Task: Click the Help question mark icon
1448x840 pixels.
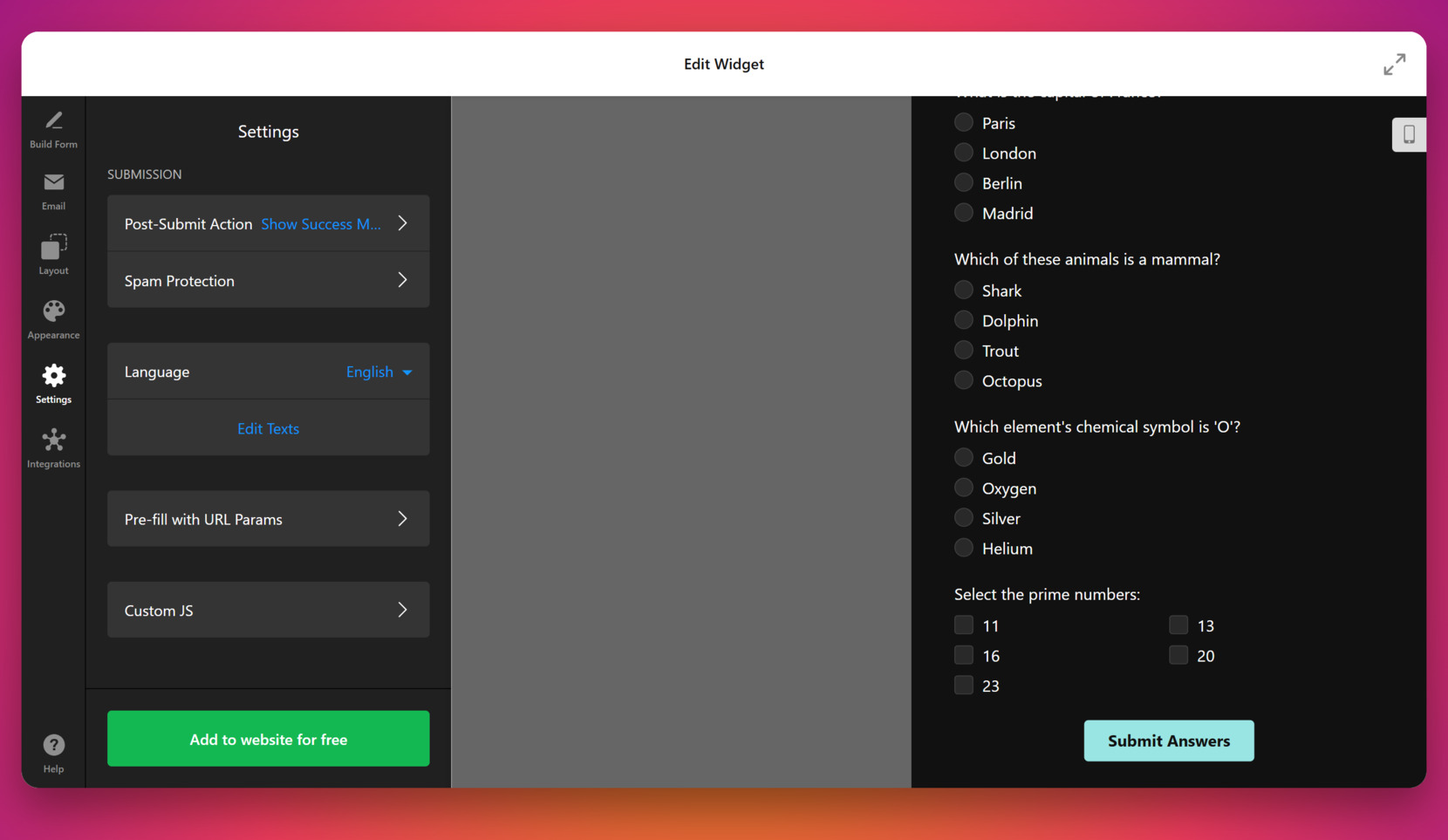Action: point(53,745)
